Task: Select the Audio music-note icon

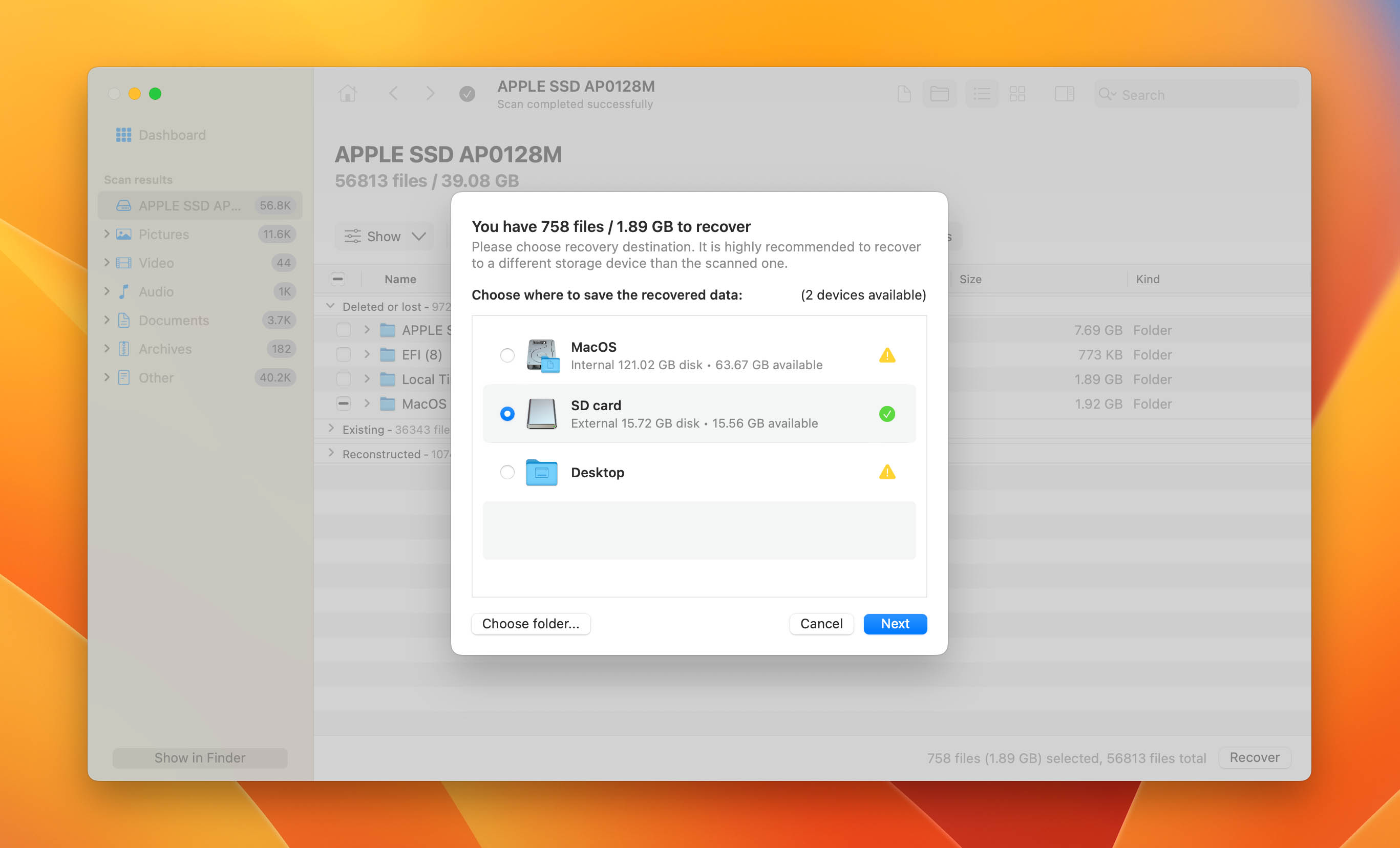Action: pyautogui.click(x=123, y=291)
